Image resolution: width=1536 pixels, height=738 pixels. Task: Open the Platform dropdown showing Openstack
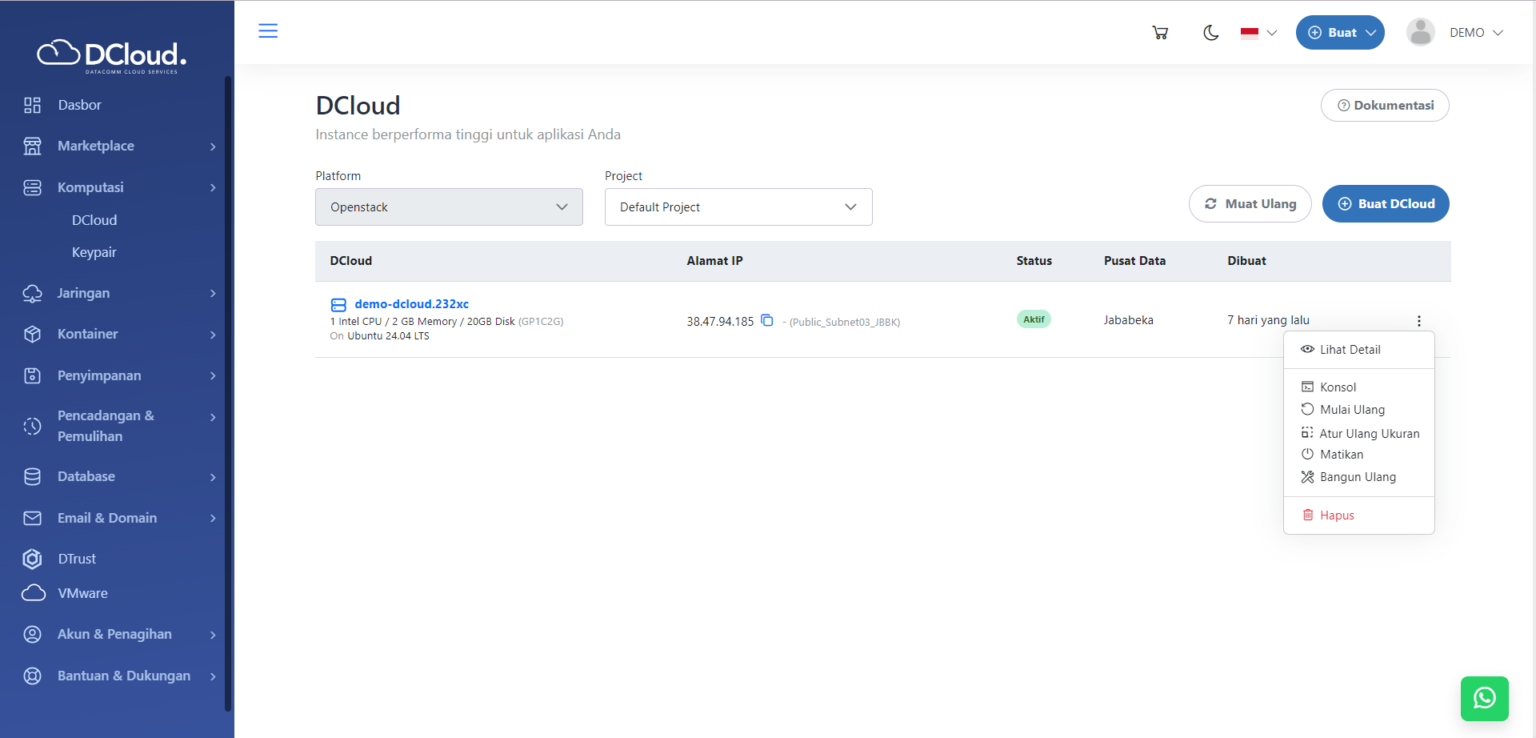tap(449, 207)
